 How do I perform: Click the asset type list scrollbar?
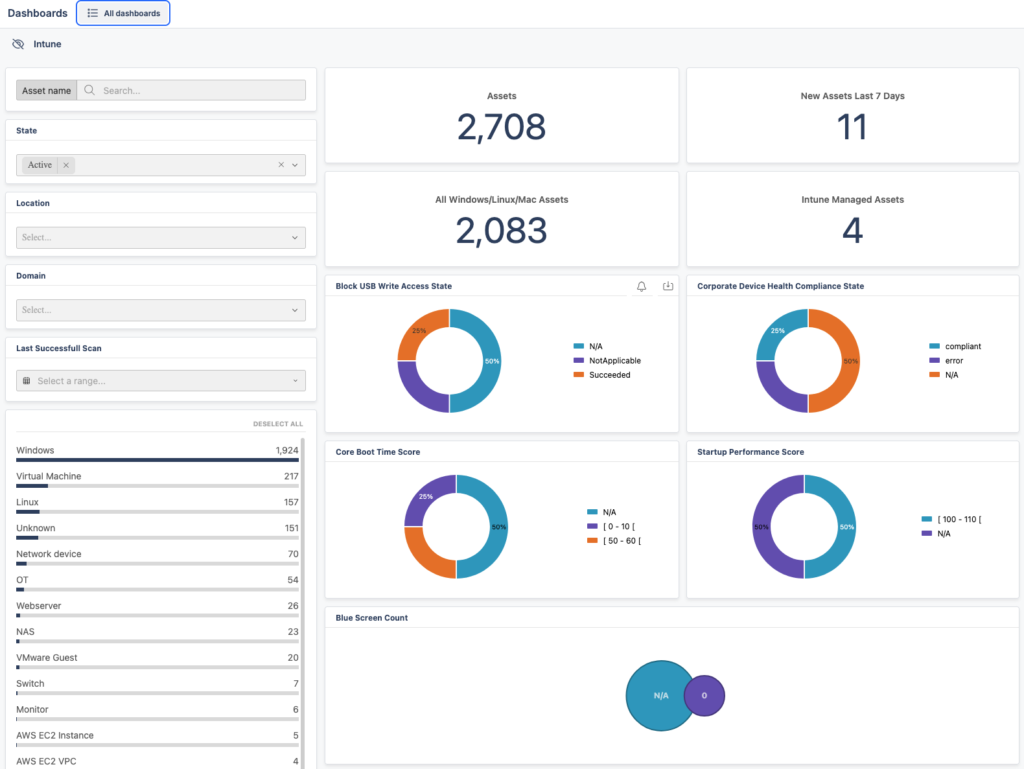point(302,604)
